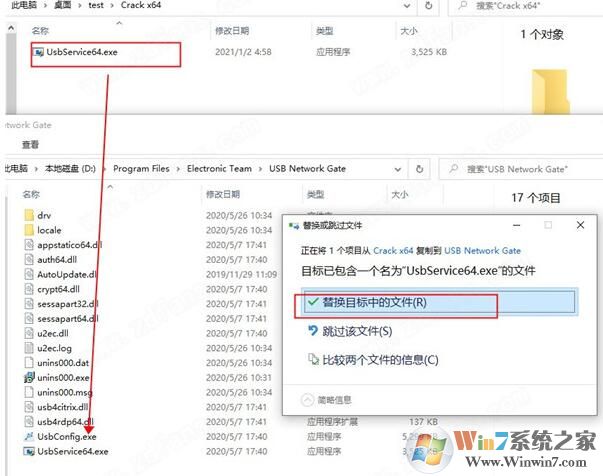The width and height of the screenshot is (603, 476).
Task: Click the 137 KB size cell
Action: [423, 422]
